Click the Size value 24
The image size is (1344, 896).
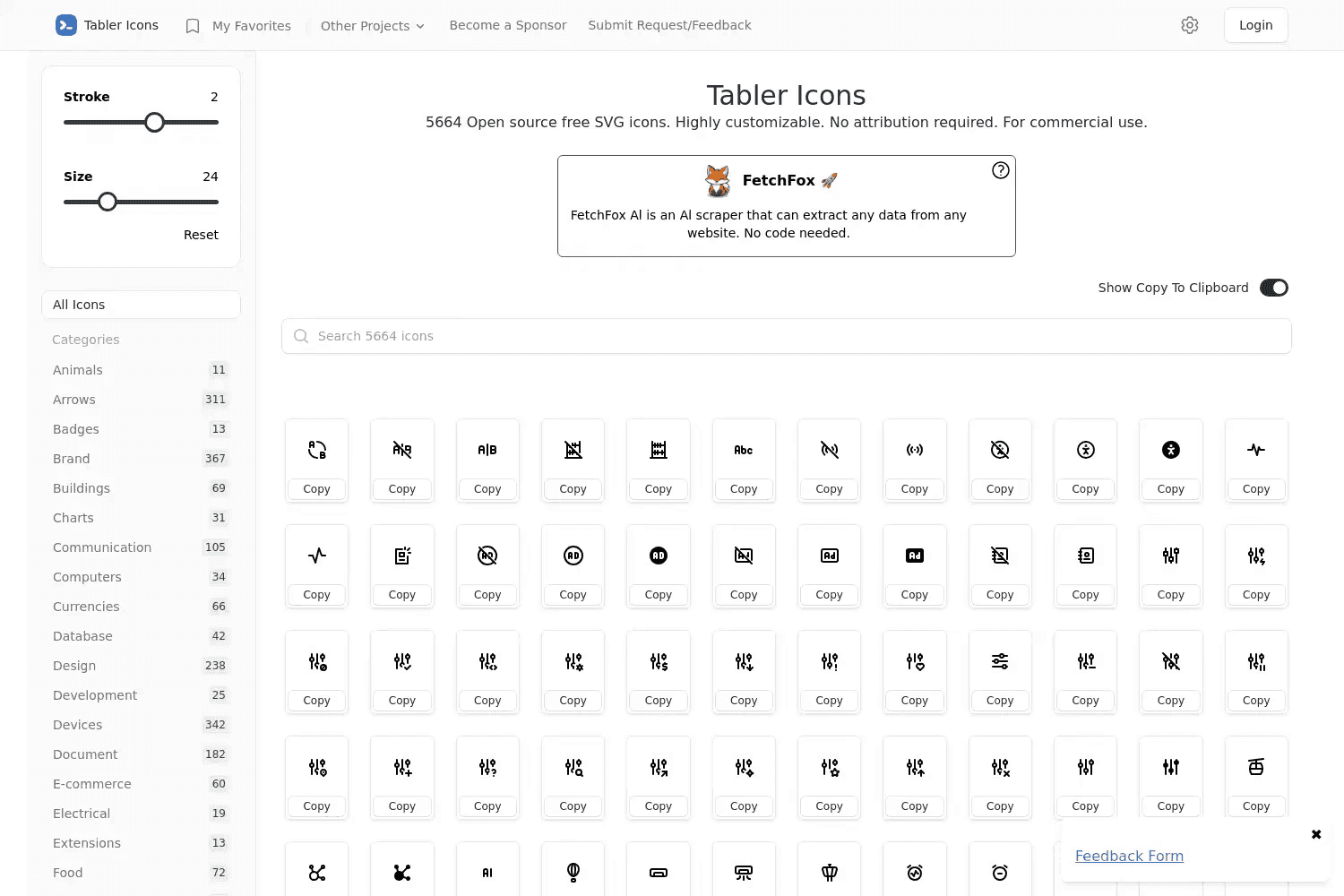point(211,177)
